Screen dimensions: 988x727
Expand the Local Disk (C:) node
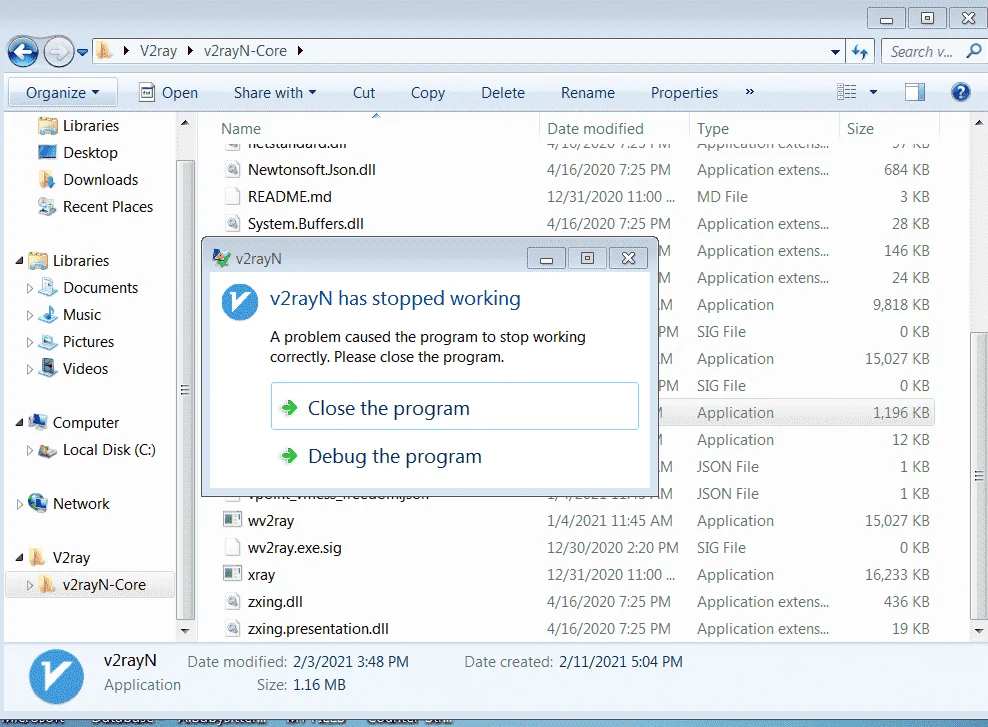29,450
